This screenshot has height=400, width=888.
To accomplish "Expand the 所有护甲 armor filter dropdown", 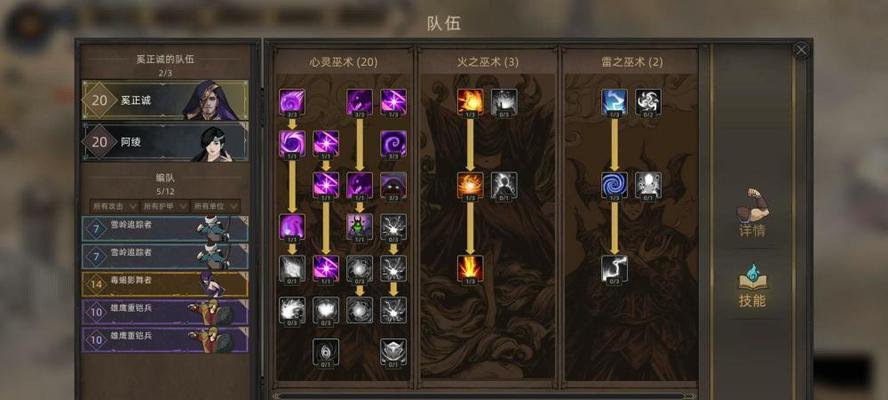I will 165,206.
